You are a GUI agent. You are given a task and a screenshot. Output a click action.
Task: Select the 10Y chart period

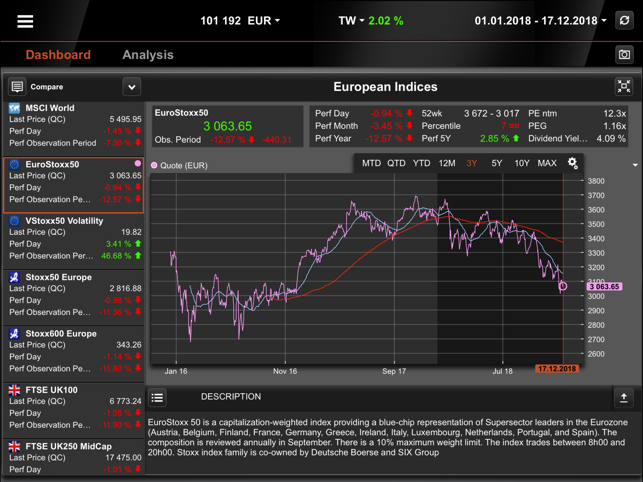[x=522, y=163]
